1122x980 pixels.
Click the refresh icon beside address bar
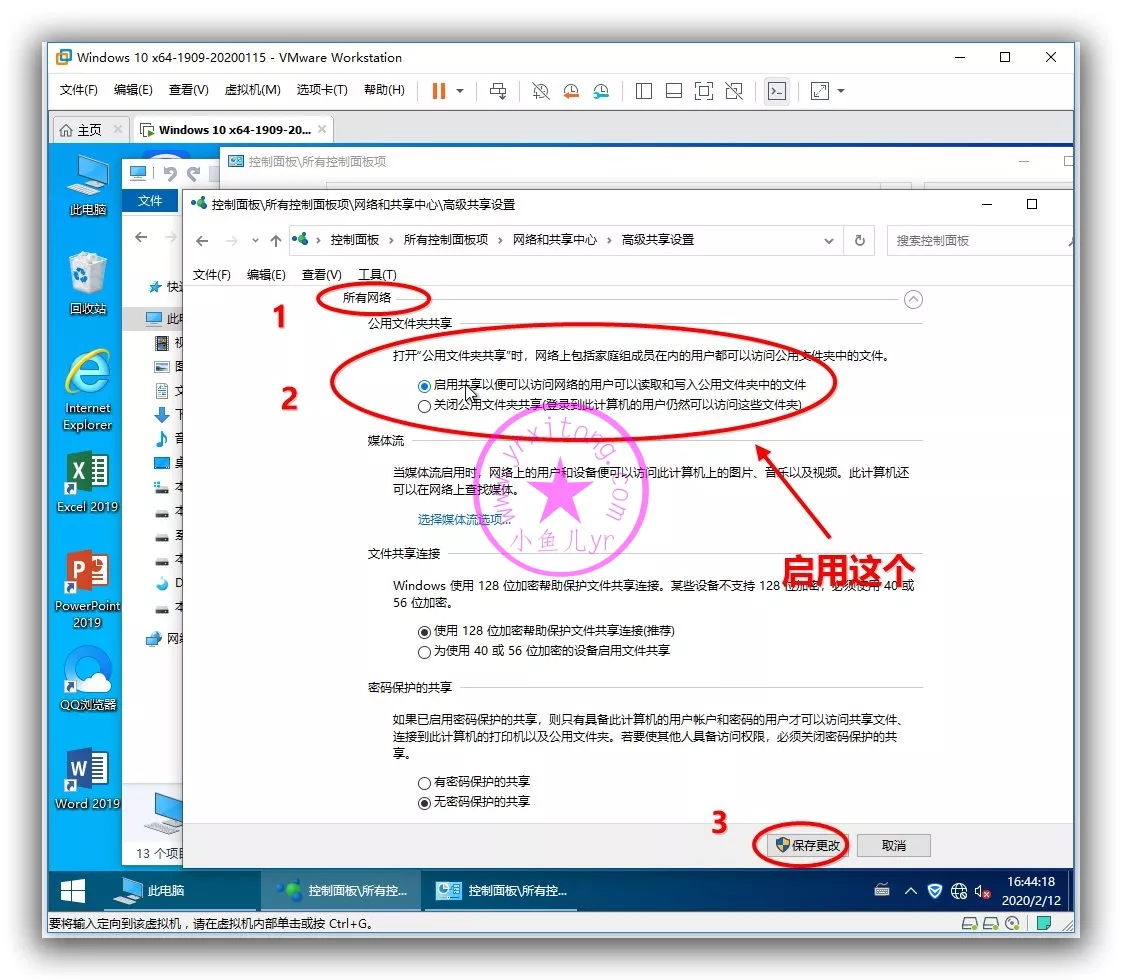859,240
